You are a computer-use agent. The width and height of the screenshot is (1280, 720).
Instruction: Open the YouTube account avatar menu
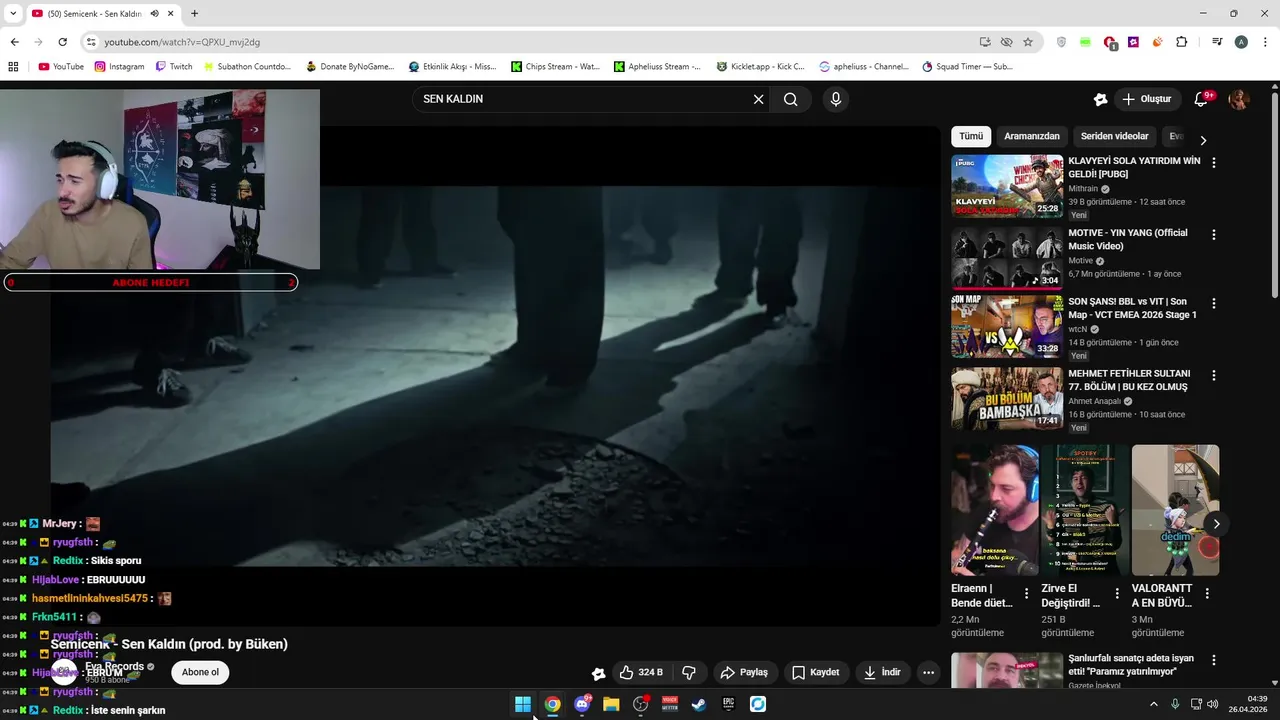pos(1239,99)
